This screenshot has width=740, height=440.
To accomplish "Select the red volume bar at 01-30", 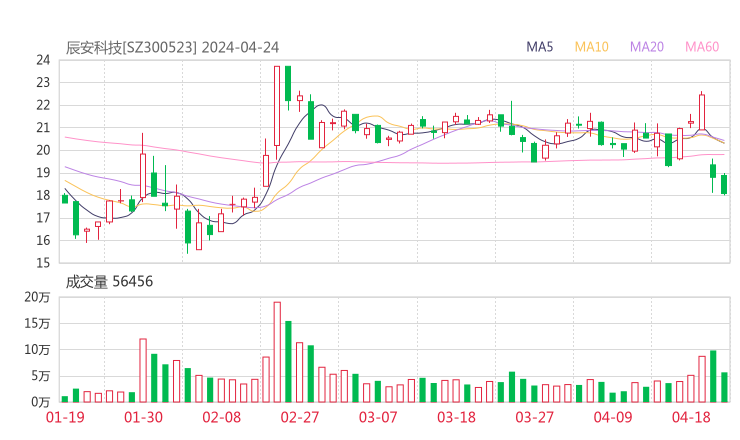I will [x=143, y=371].
